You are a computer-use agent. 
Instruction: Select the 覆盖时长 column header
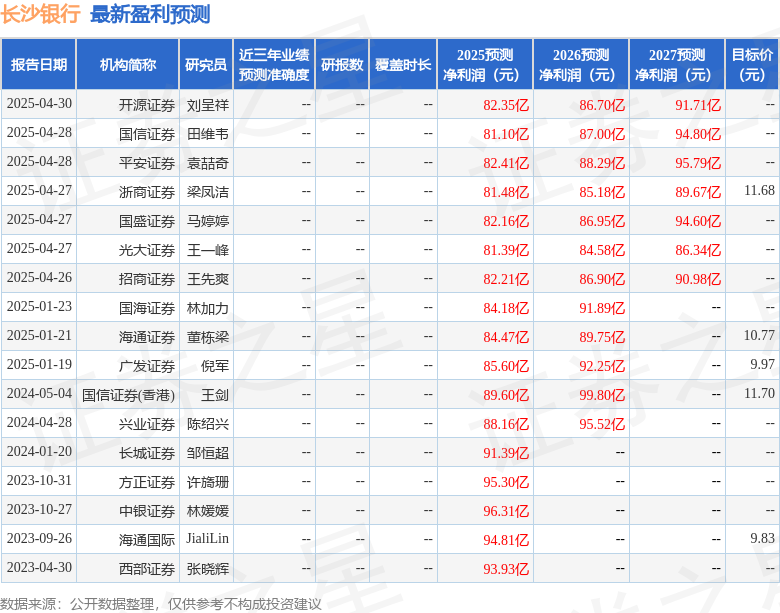click(403, 65)
